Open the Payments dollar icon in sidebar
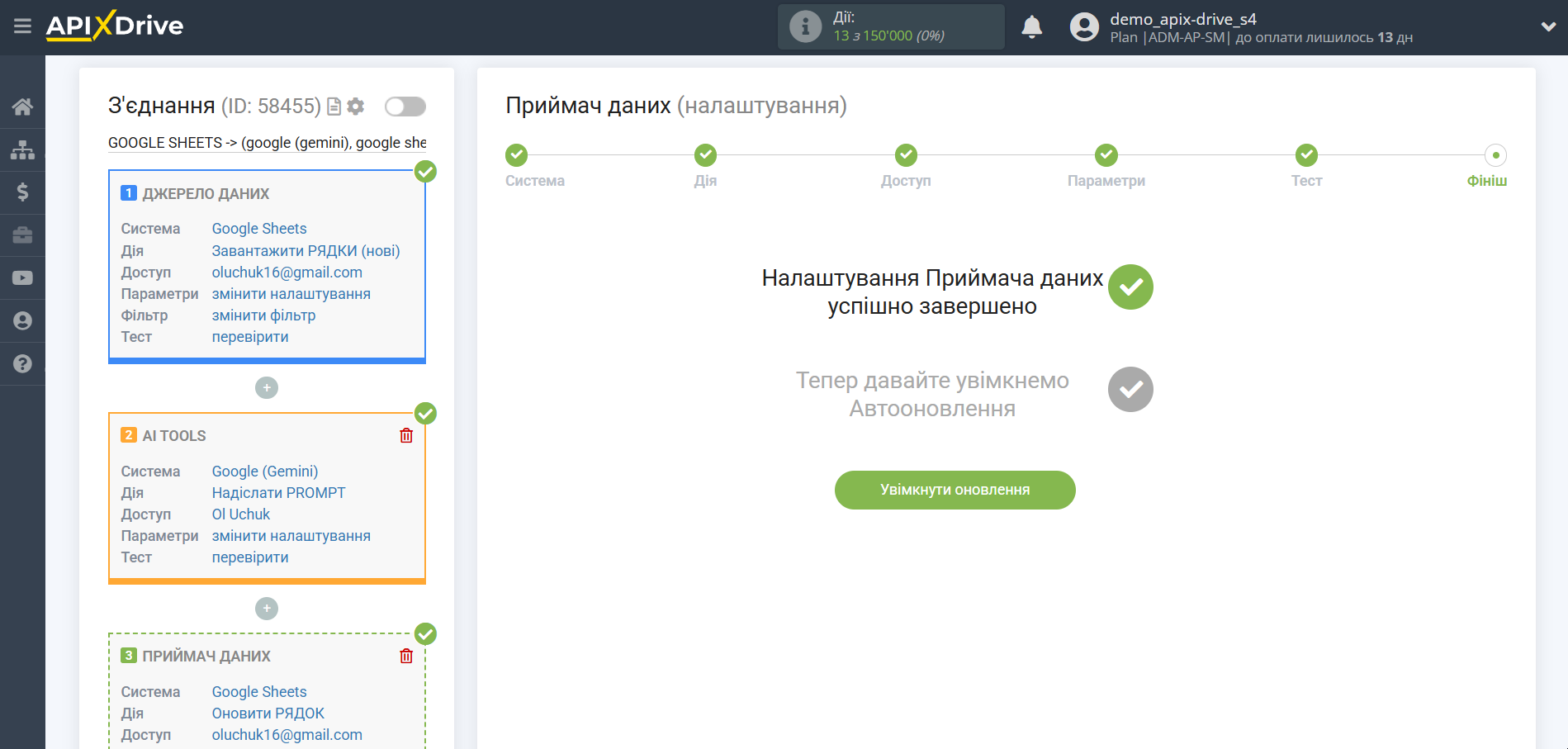The height and width of the screenshot is (749, 1568). [x=22, y=192]
